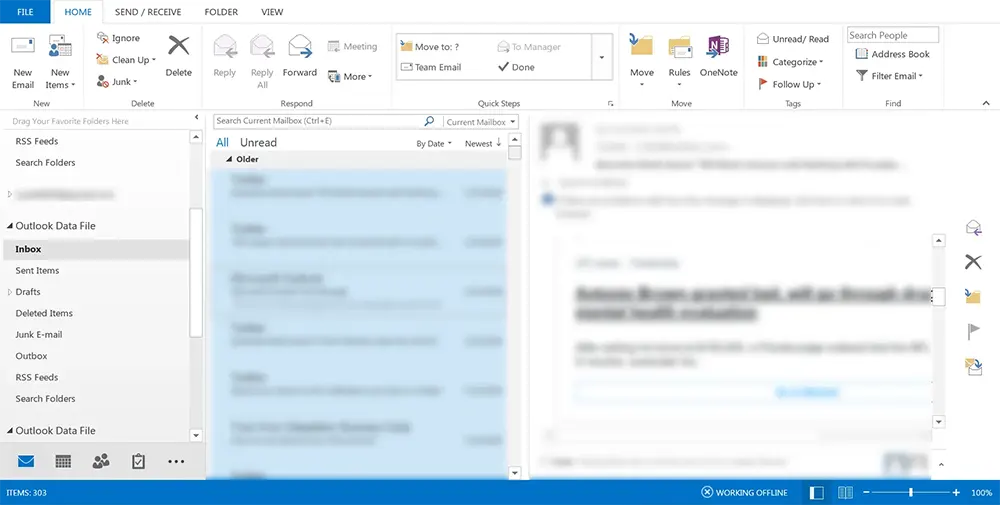Click the flag quick-action icon beside reading pane
Viewport: 1000px width, 505px height.
point(974,332)
